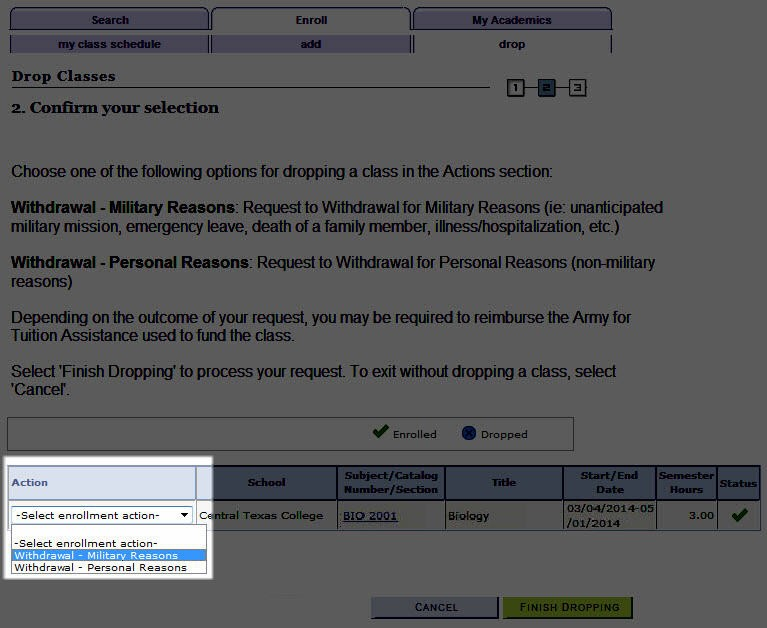
Task: Click the Cancel button
Action: pos(435,607)
